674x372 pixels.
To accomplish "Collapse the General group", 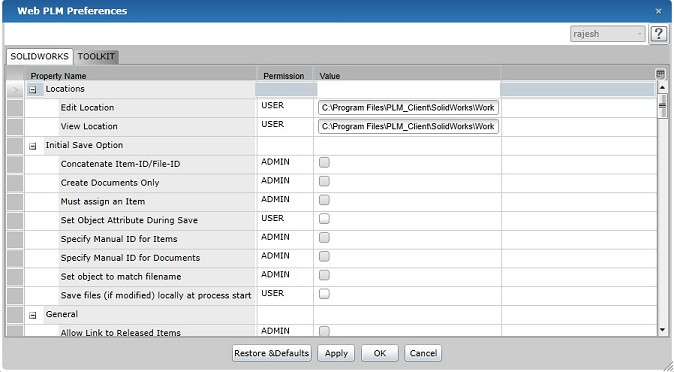I will click(x=33, y=315).
